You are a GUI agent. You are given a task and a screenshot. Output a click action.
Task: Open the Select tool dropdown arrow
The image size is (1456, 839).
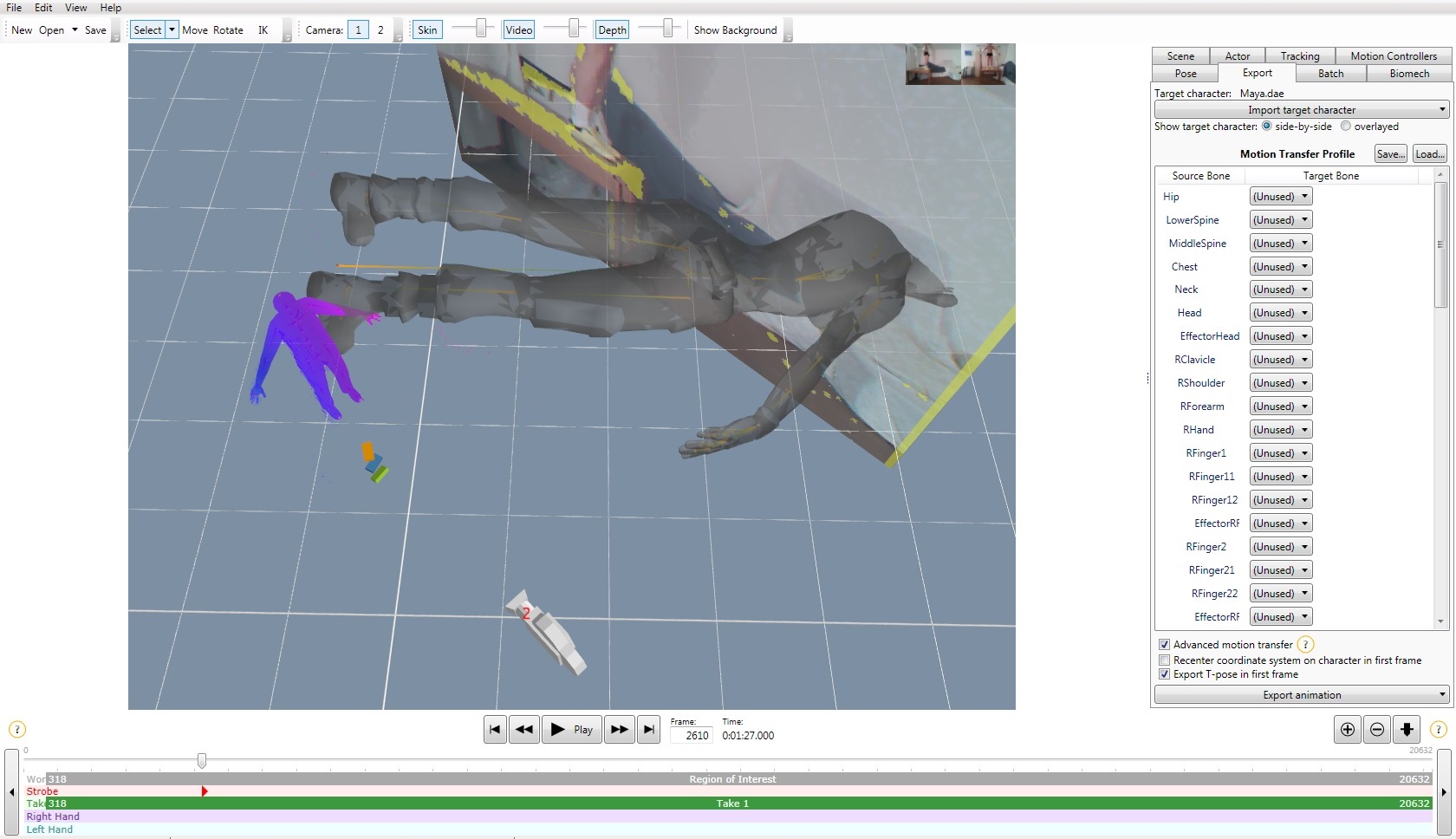click(172, 29)
